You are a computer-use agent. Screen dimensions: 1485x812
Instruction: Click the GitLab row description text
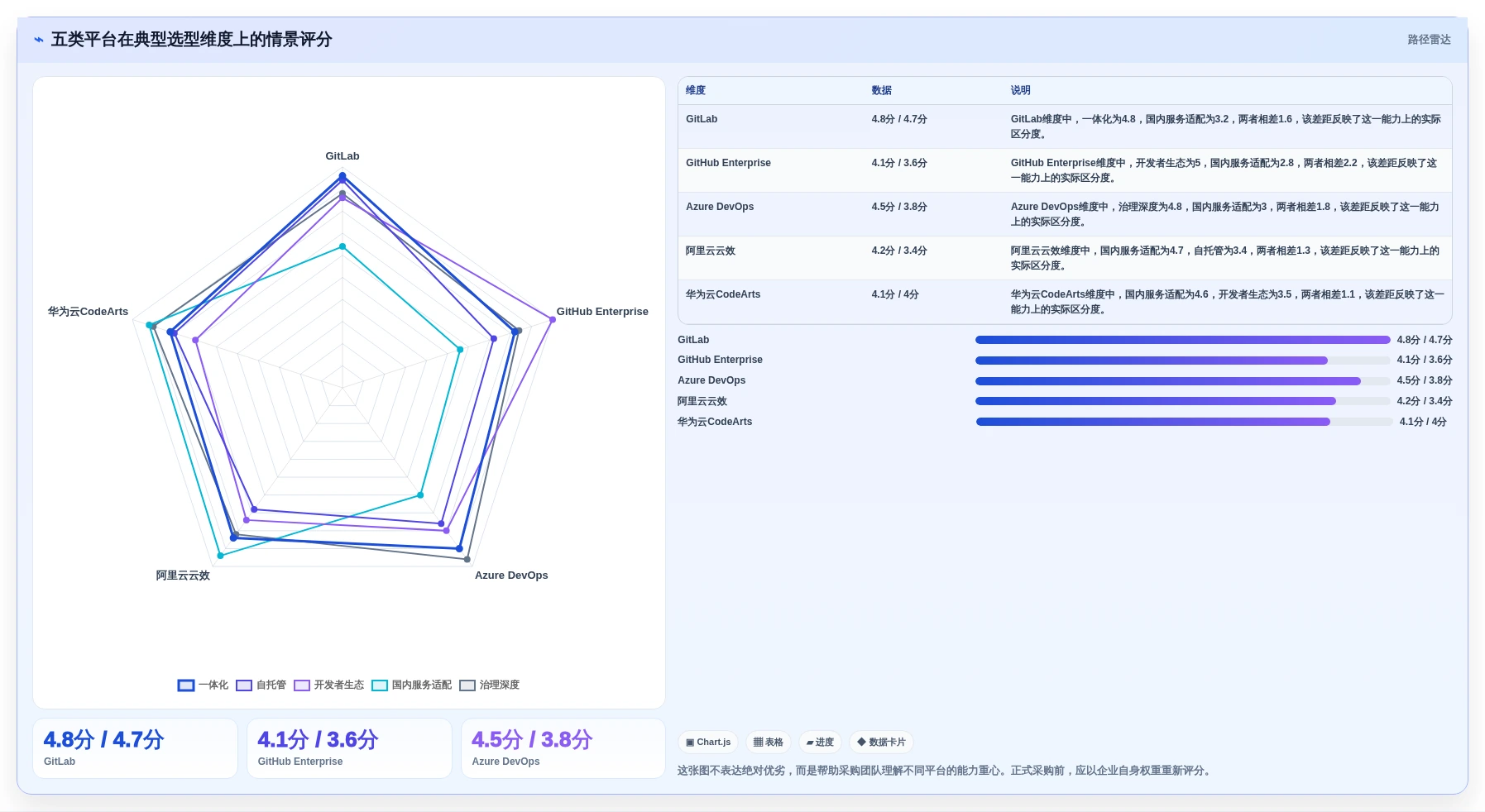[x=1226, y=127]
